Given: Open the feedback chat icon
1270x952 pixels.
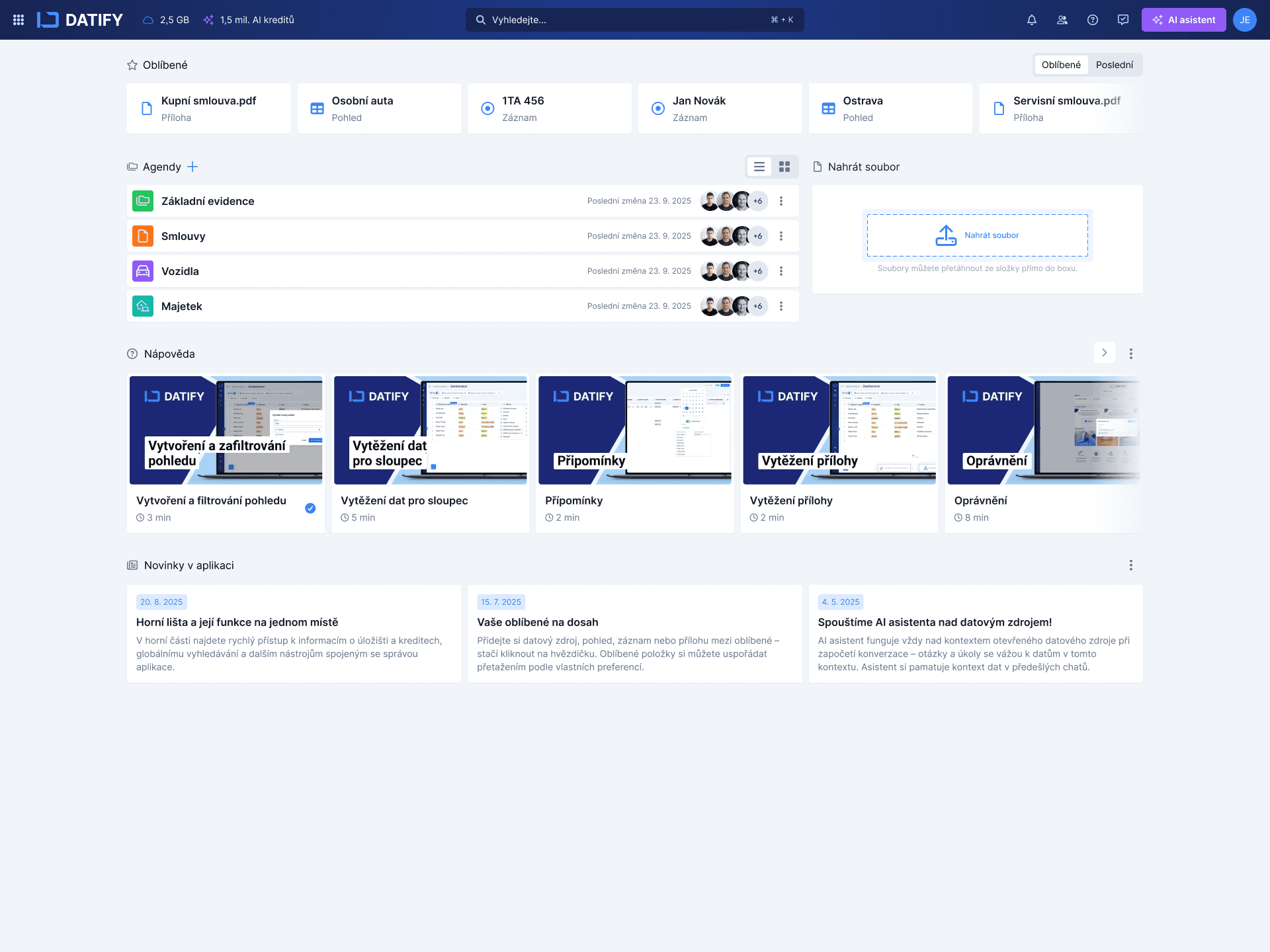Looking at the screenshot, I should (x=1123, y=20).
